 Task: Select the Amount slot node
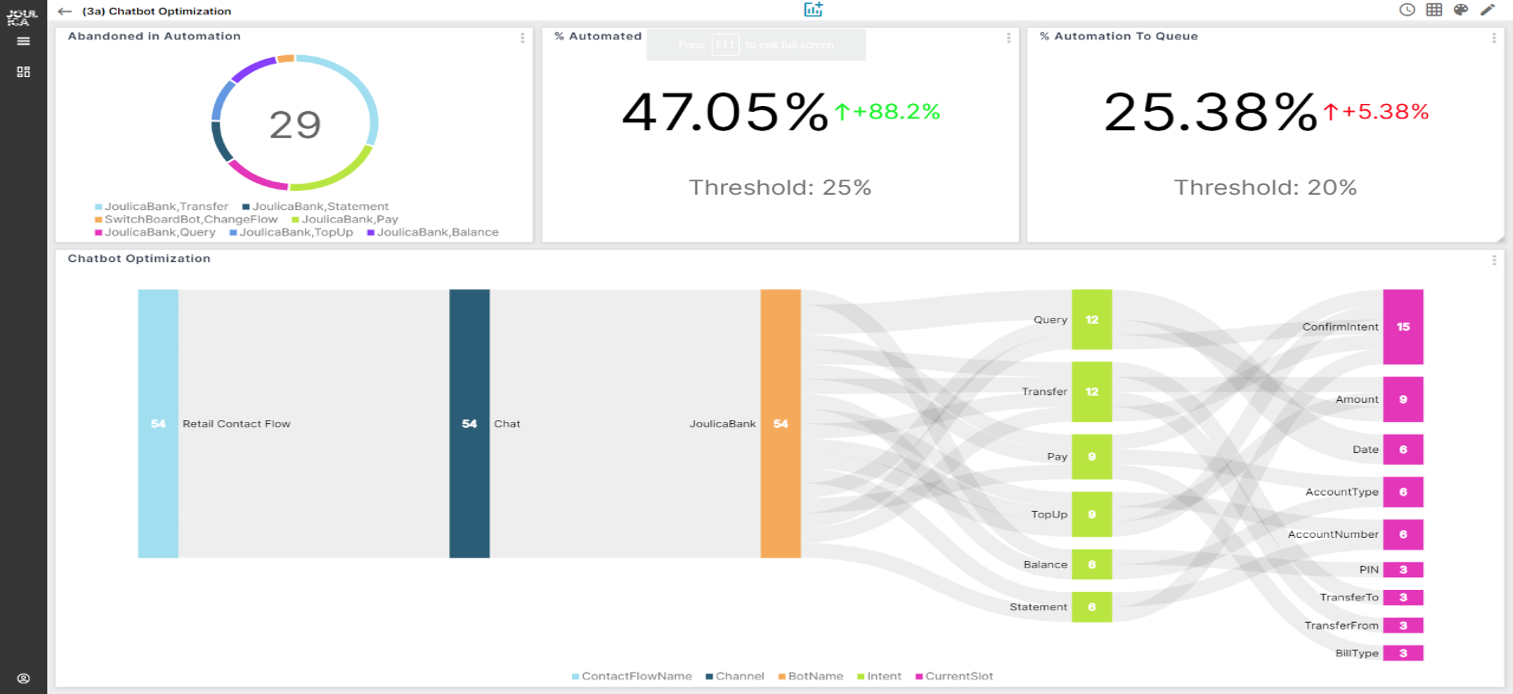tap(1402, 399)
